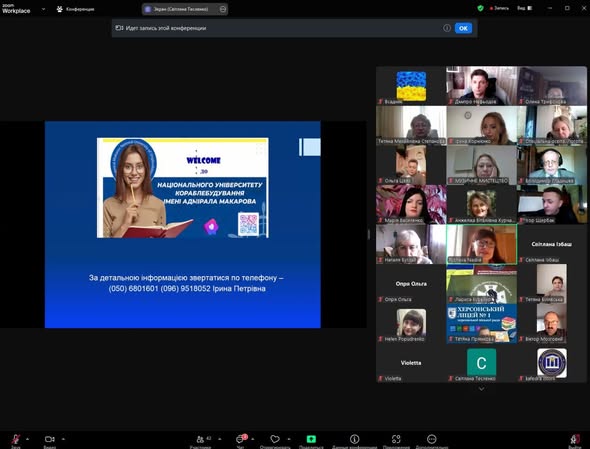Open the conference info icon in toolbar
590x449 pixels.
354,439
